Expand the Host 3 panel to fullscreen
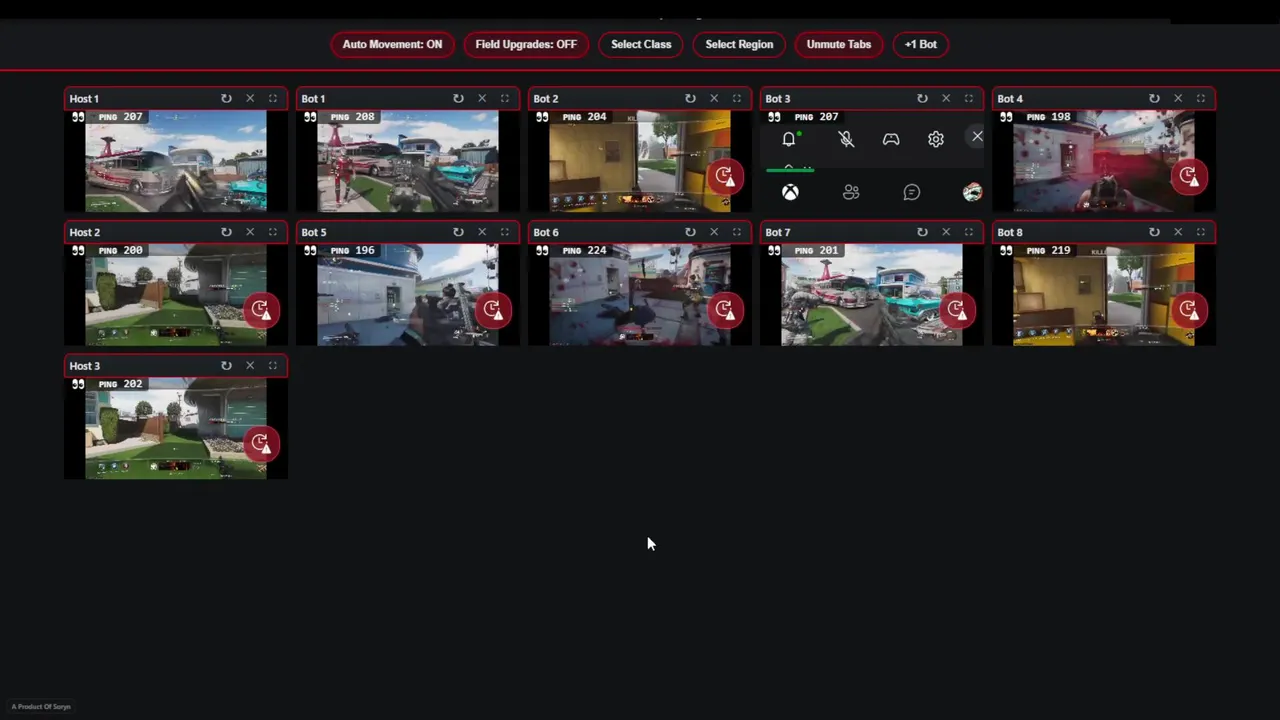Image resolution: width=1280 pixels, height=720 pixels. pyautogui.click(x=273, y=366)
